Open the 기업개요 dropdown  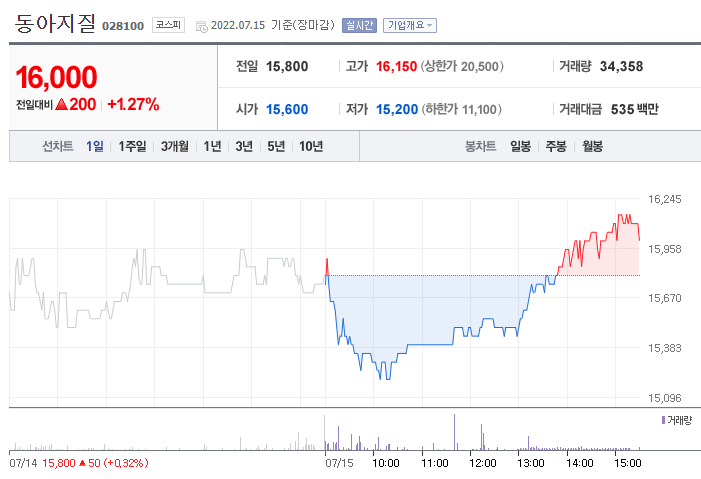pyautogui.click(x=410, y=25)
